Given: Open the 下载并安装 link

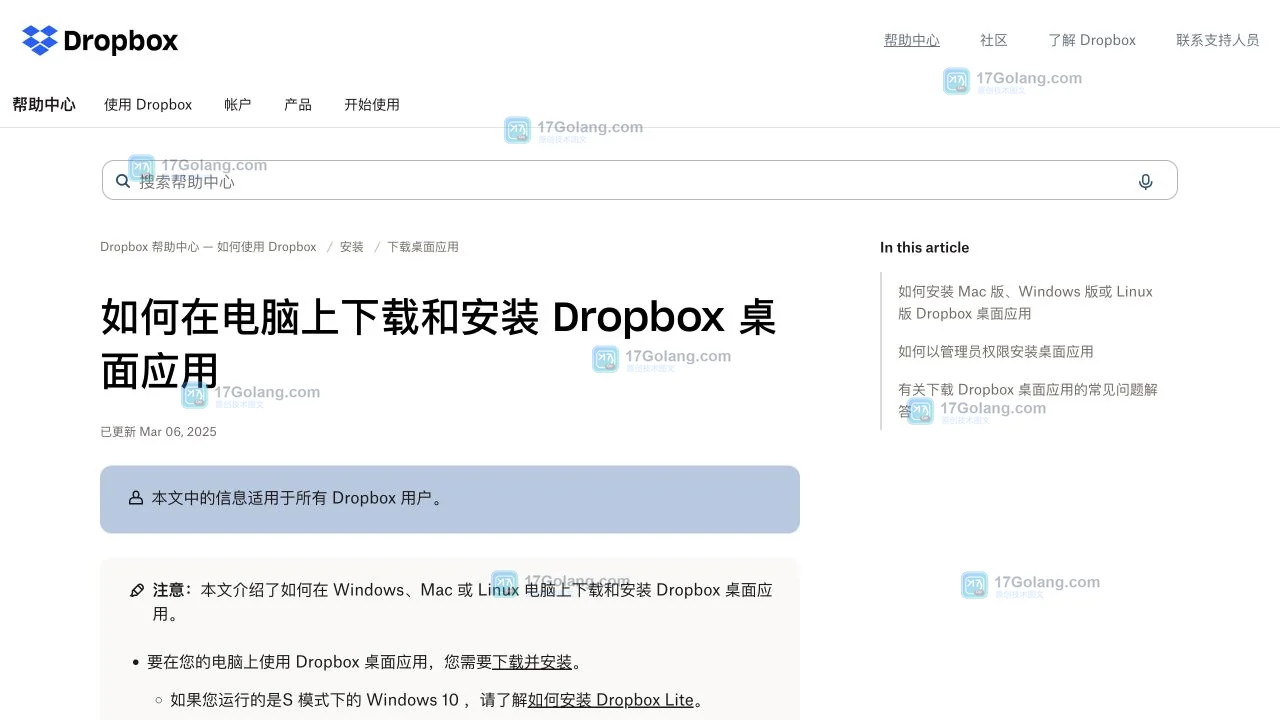Looking at the screenshot, I should [532, 662].
